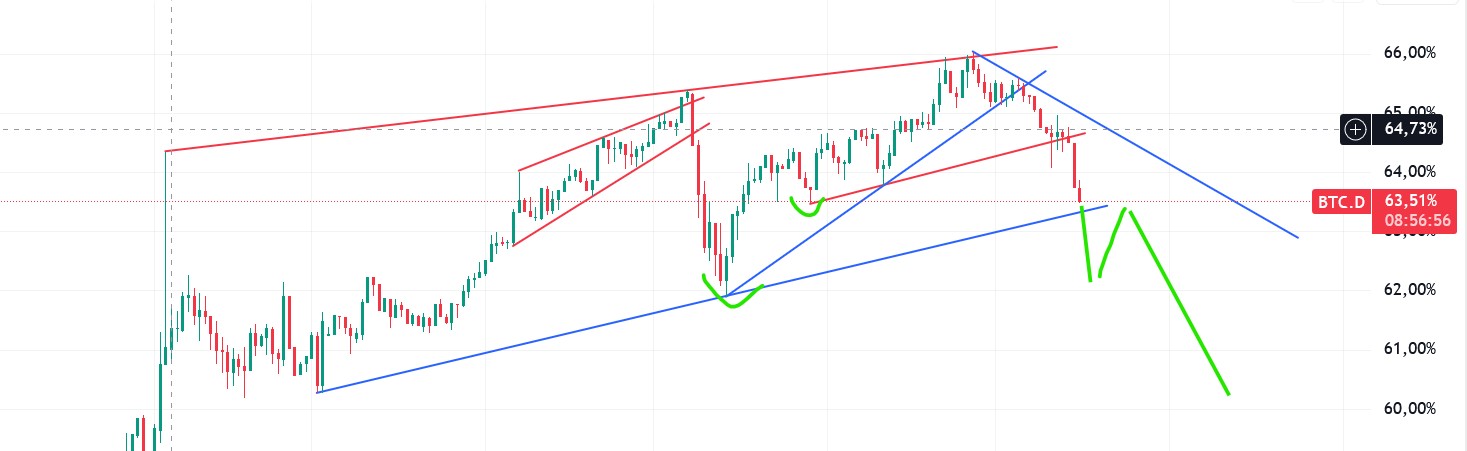The height and width of the screenshot is (451, 1467).
Task: Click the 64,73% crosshair price label
Action: (1411, 129)
